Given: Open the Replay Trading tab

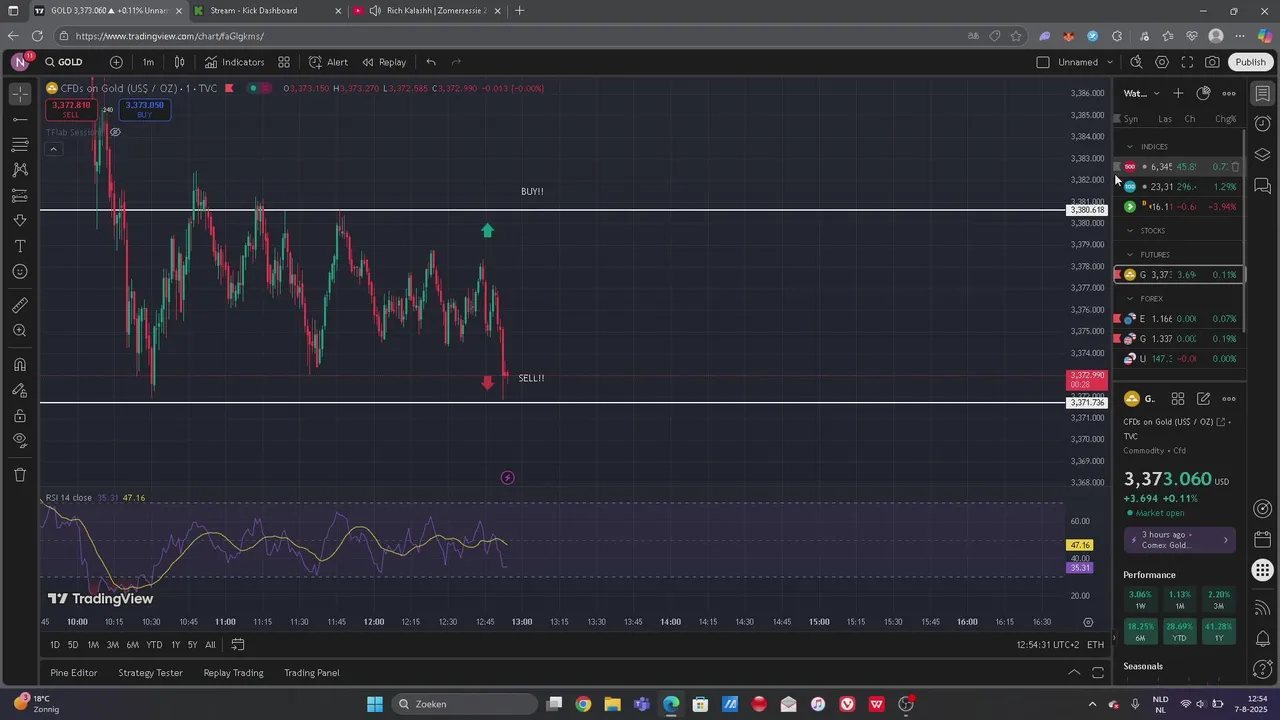Looking at the screenshot, I should (233, 673).
